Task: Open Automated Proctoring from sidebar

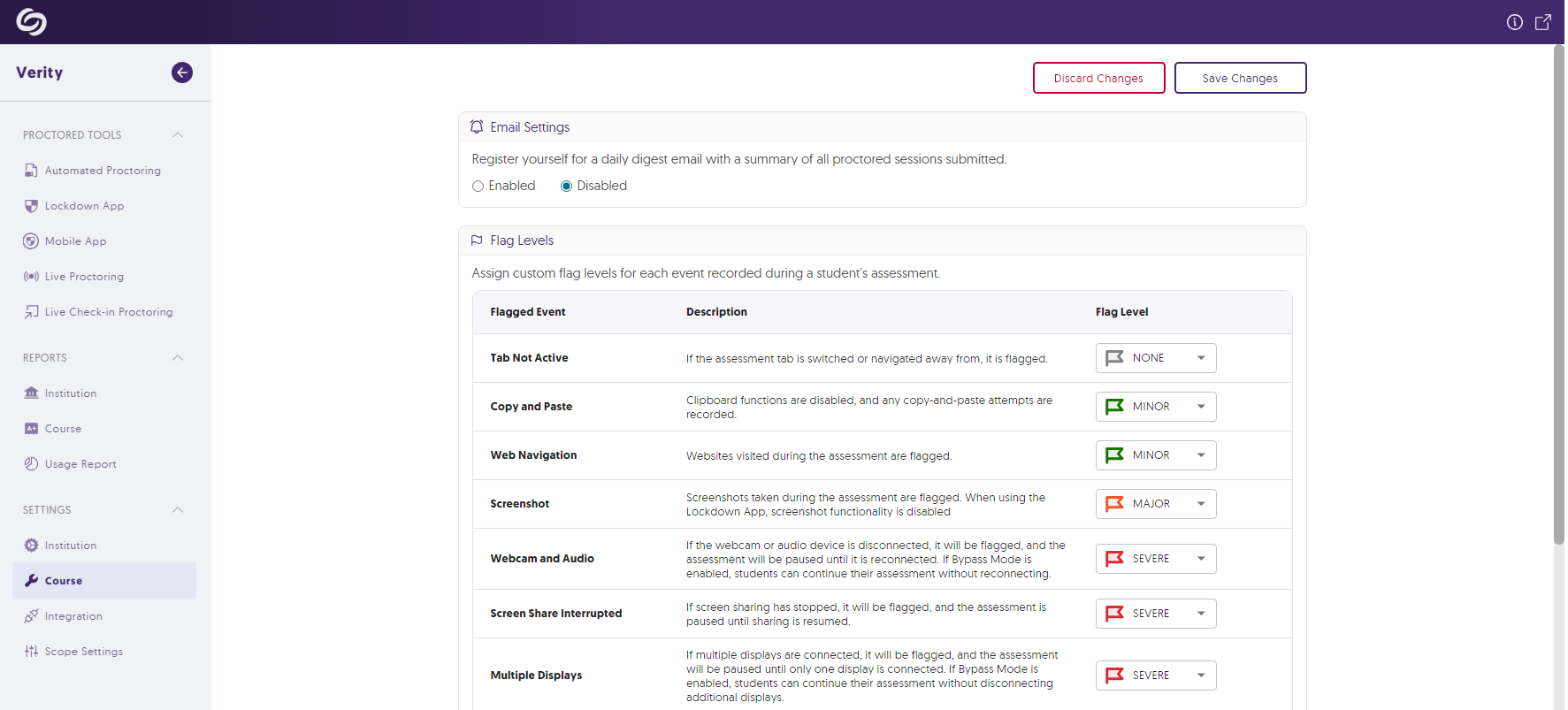Action: (x=103, y=171)
